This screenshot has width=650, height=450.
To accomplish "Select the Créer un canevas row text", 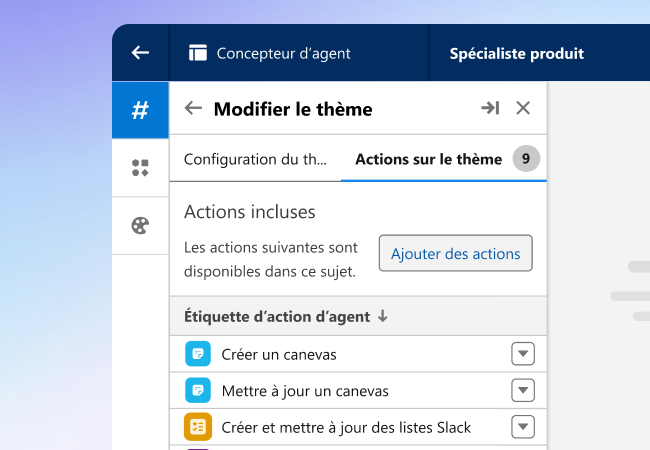I will pos(279,355).
